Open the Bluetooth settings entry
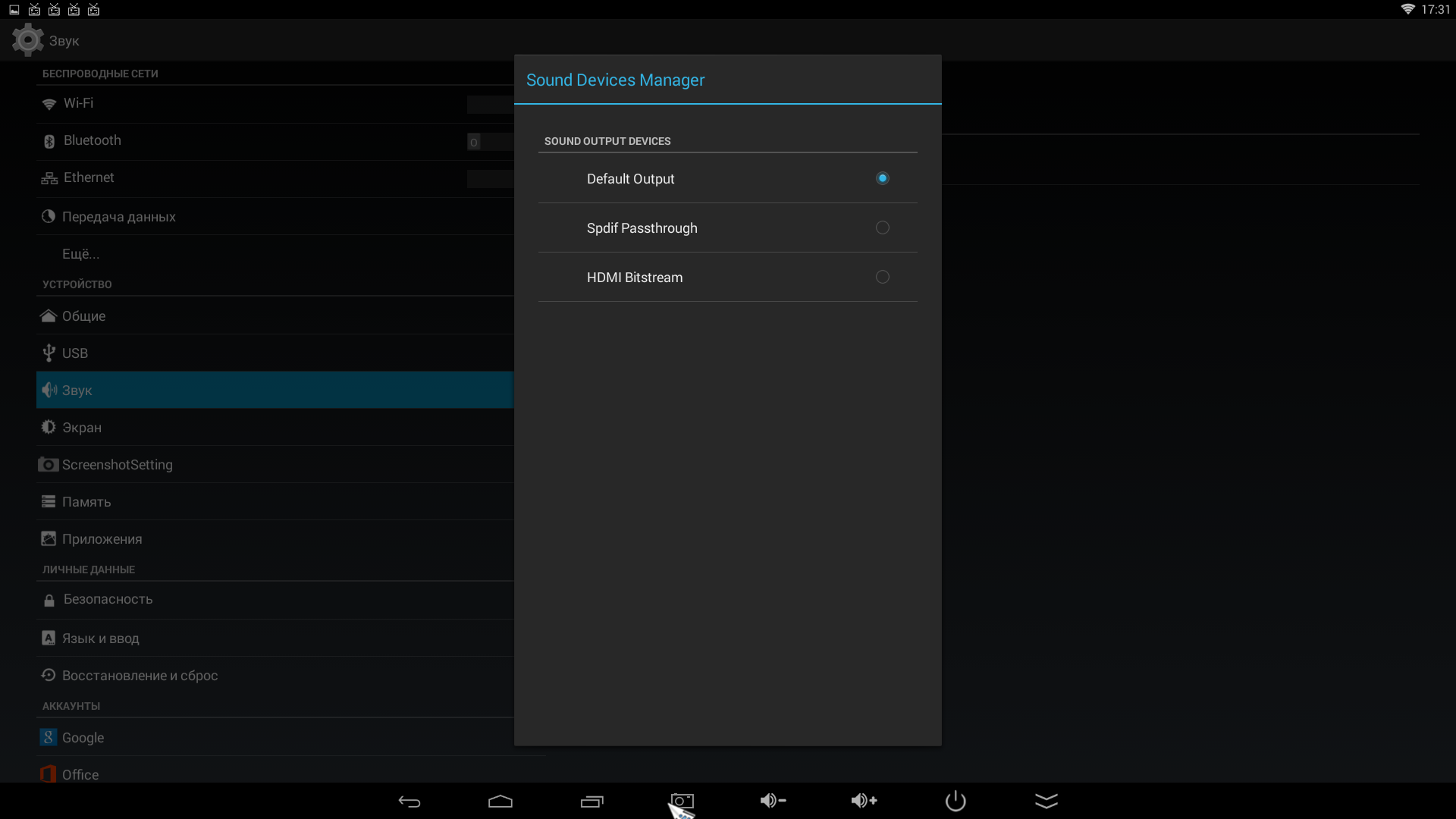 (x=93, y=140)
